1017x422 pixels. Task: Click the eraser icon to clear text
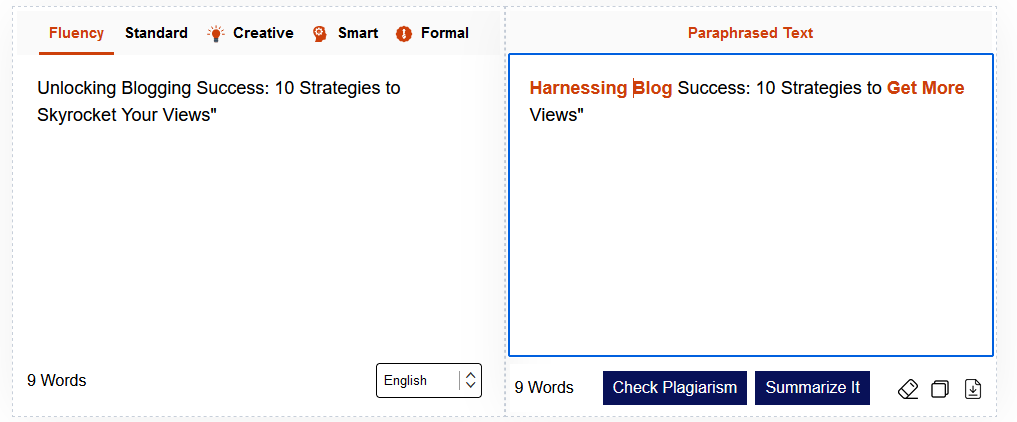[x=908, y=389]
